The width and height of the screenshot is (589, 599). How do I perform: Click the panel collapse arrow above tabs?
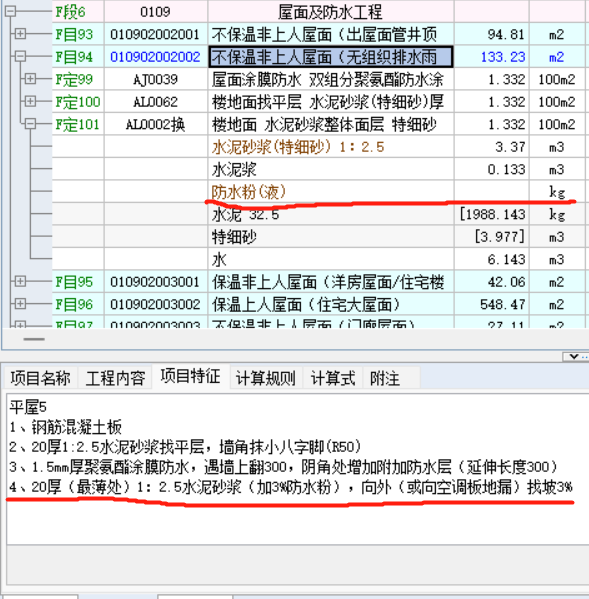click(574, 356)
